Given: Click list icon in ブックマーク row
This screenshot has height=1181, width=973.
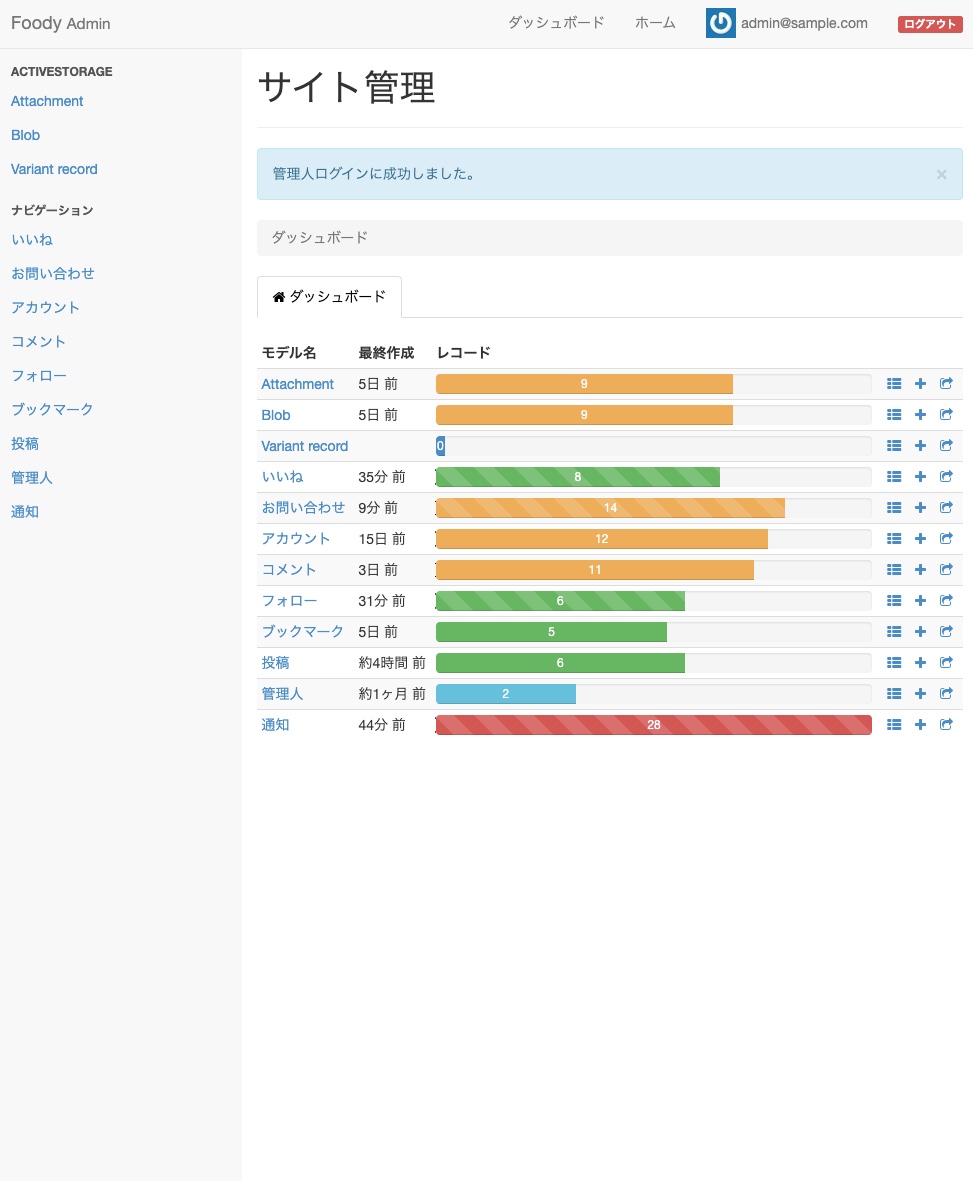Looking at the screenshot, I should tap(894, 632).
